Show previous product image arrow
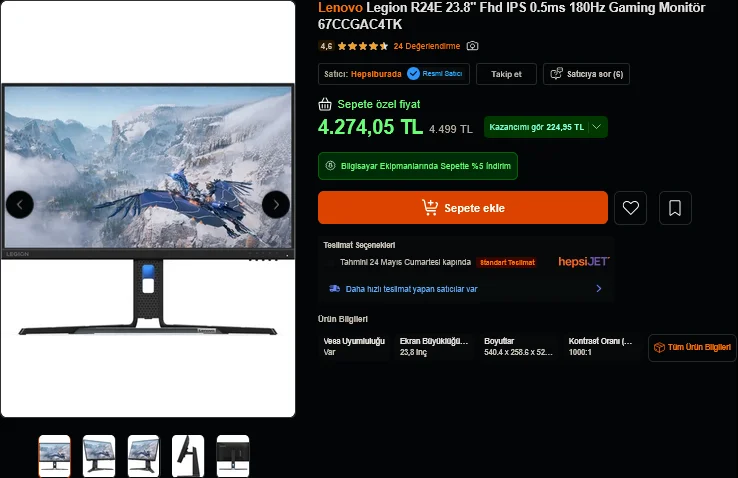738x478 pixels. pyautogui.click(x=20, y=205)
